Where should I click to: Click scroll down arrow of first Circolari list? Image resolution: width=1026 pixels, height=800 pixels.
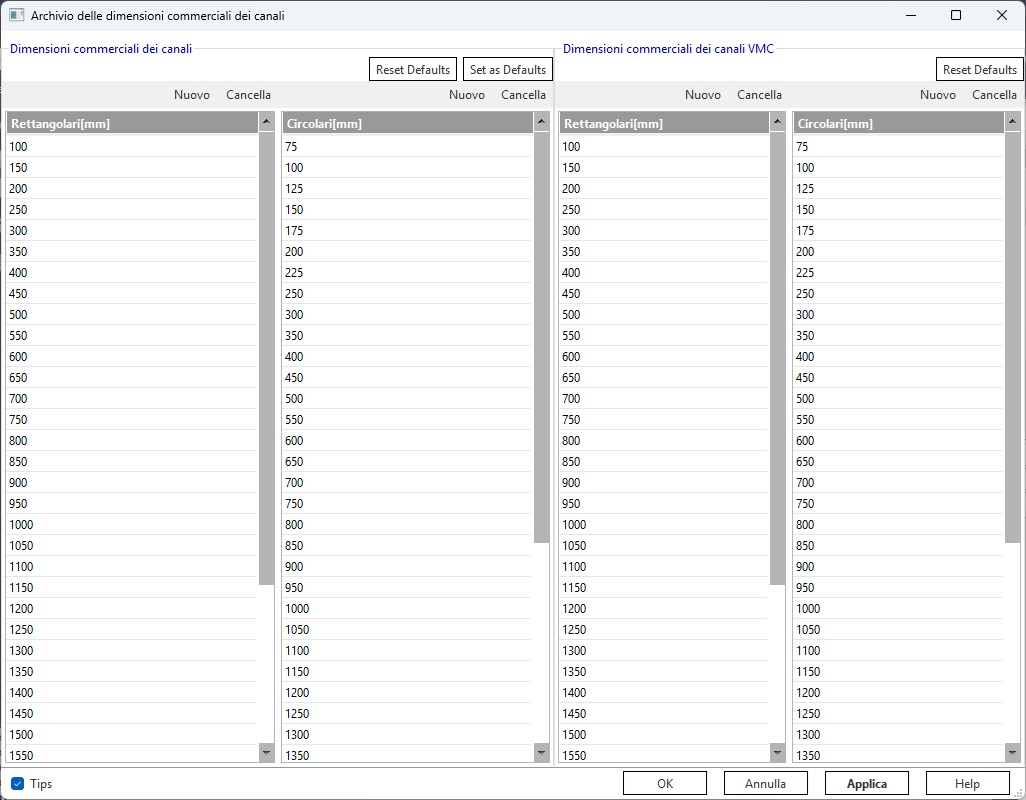pos(541,752)
